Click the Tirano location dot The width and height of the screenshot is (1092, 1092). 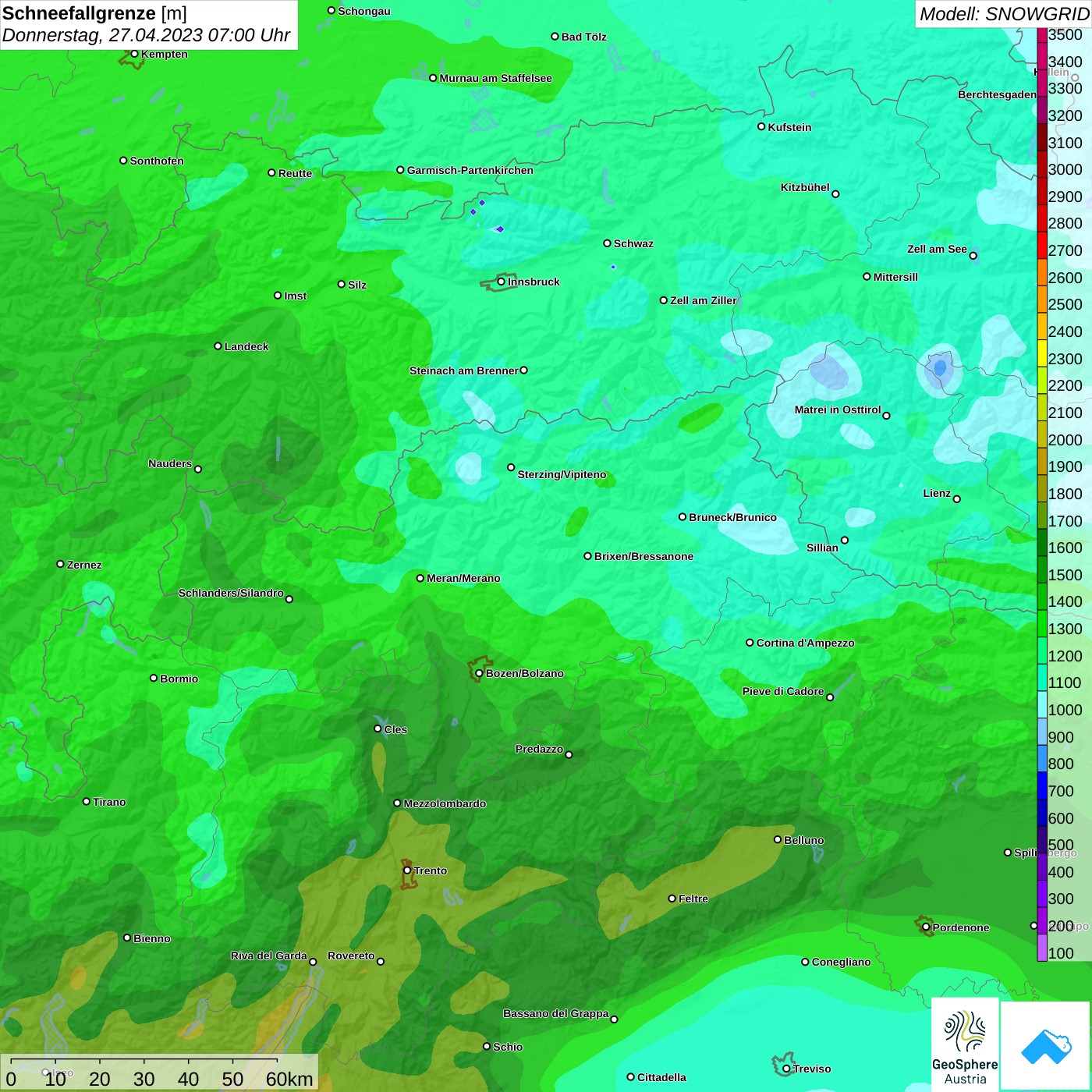(x=87, y=801)
